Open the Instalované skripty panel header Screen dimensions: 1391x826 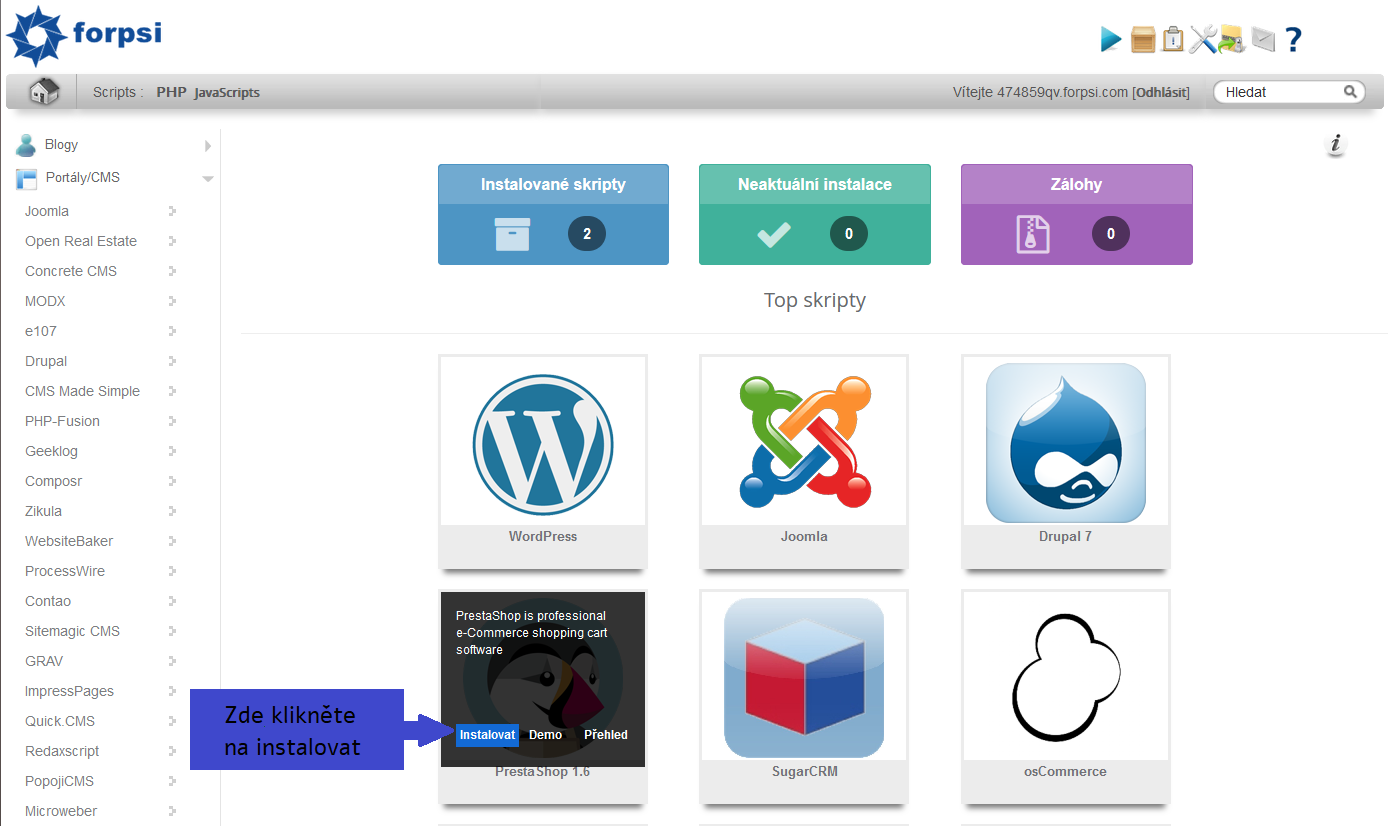click(553, 185)
